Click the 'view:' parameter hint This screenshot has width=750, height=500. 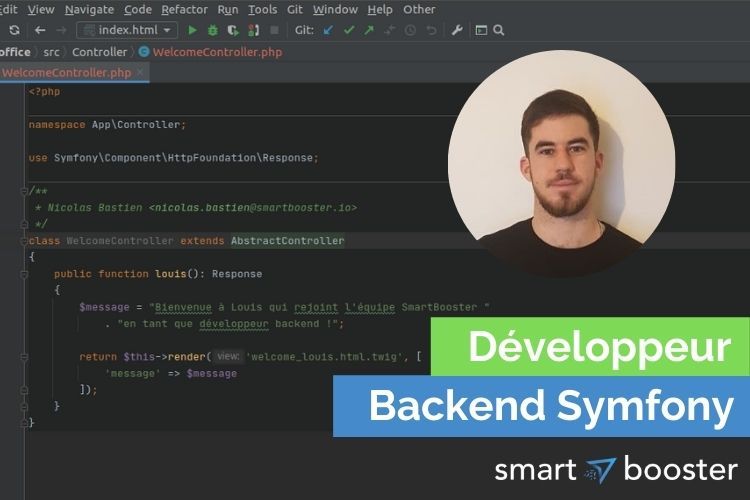(x=228, y=356)
